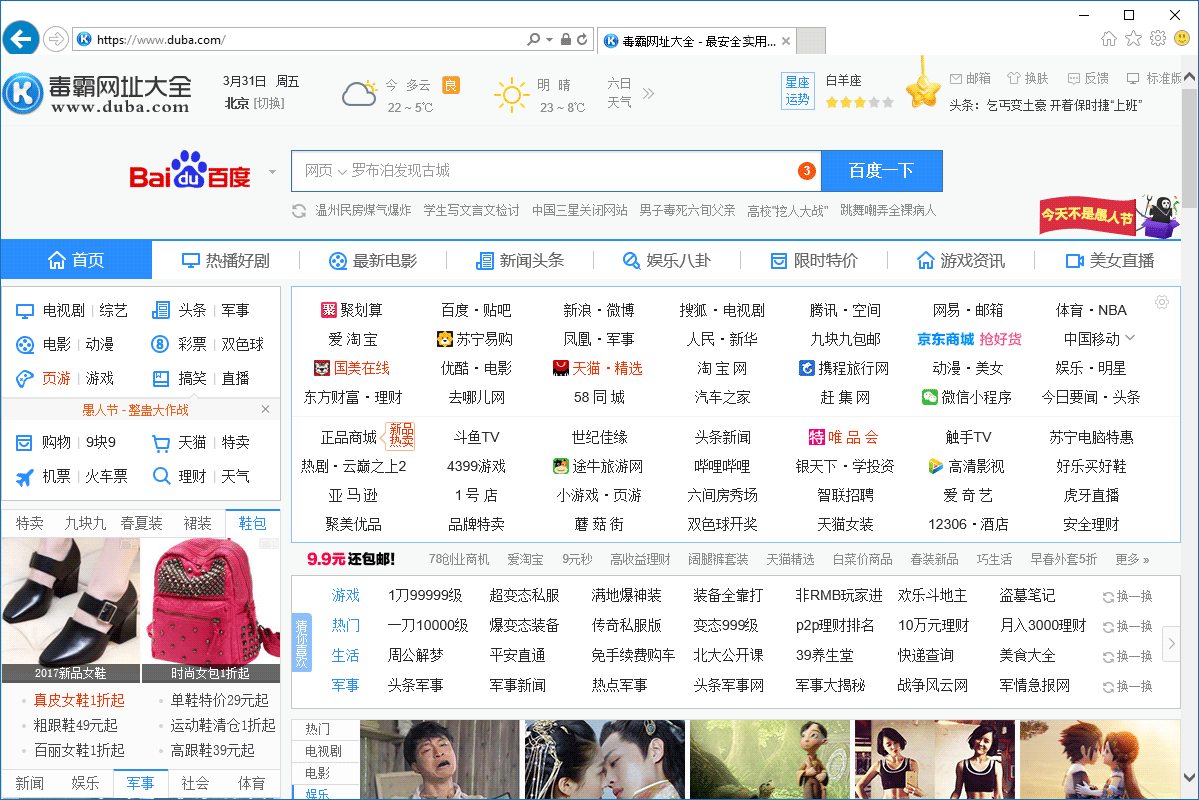The width and height of the screenshot is (1199, 800).
Task: Select the 军事 news tab
Action: (140, 783)
